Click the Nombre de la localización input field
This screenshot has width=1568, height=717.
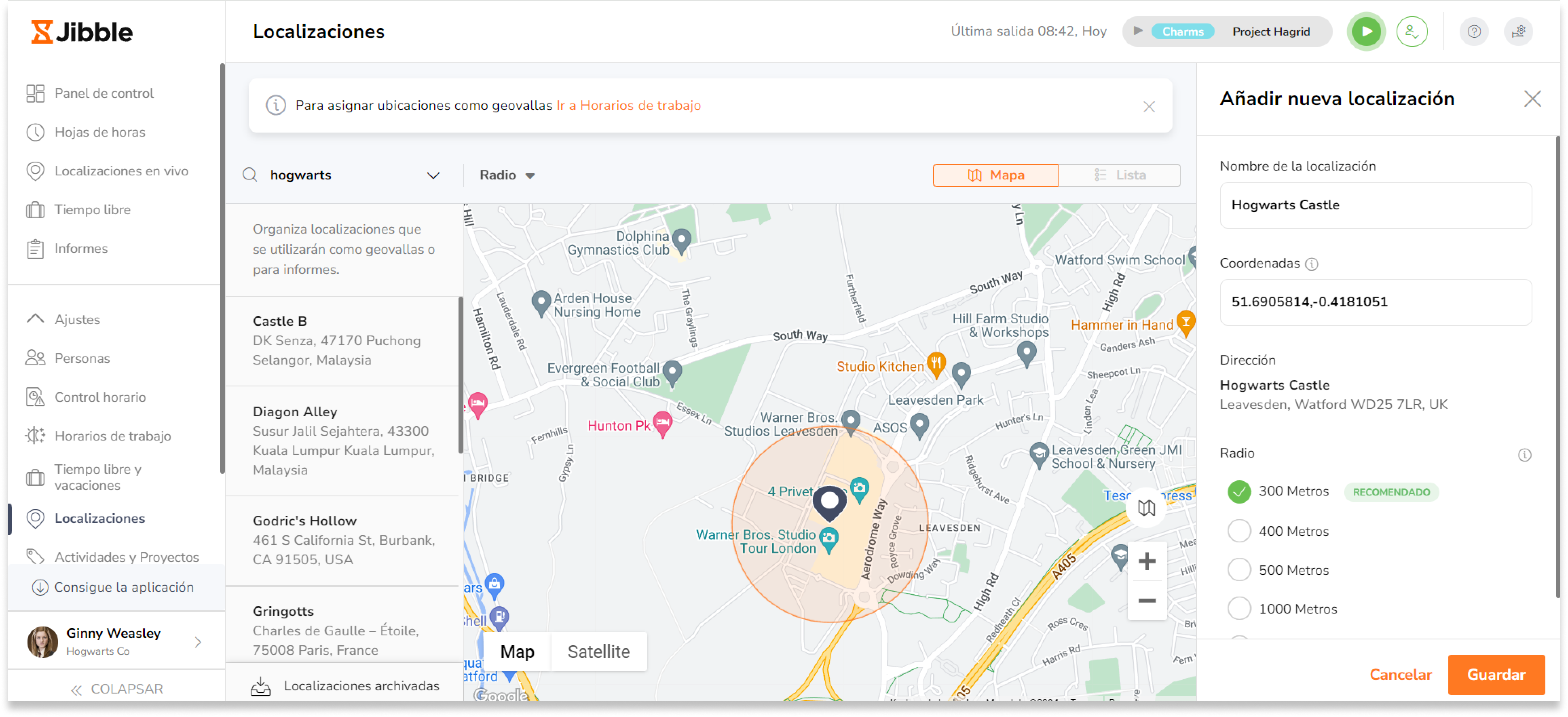tap(1377, 205)
